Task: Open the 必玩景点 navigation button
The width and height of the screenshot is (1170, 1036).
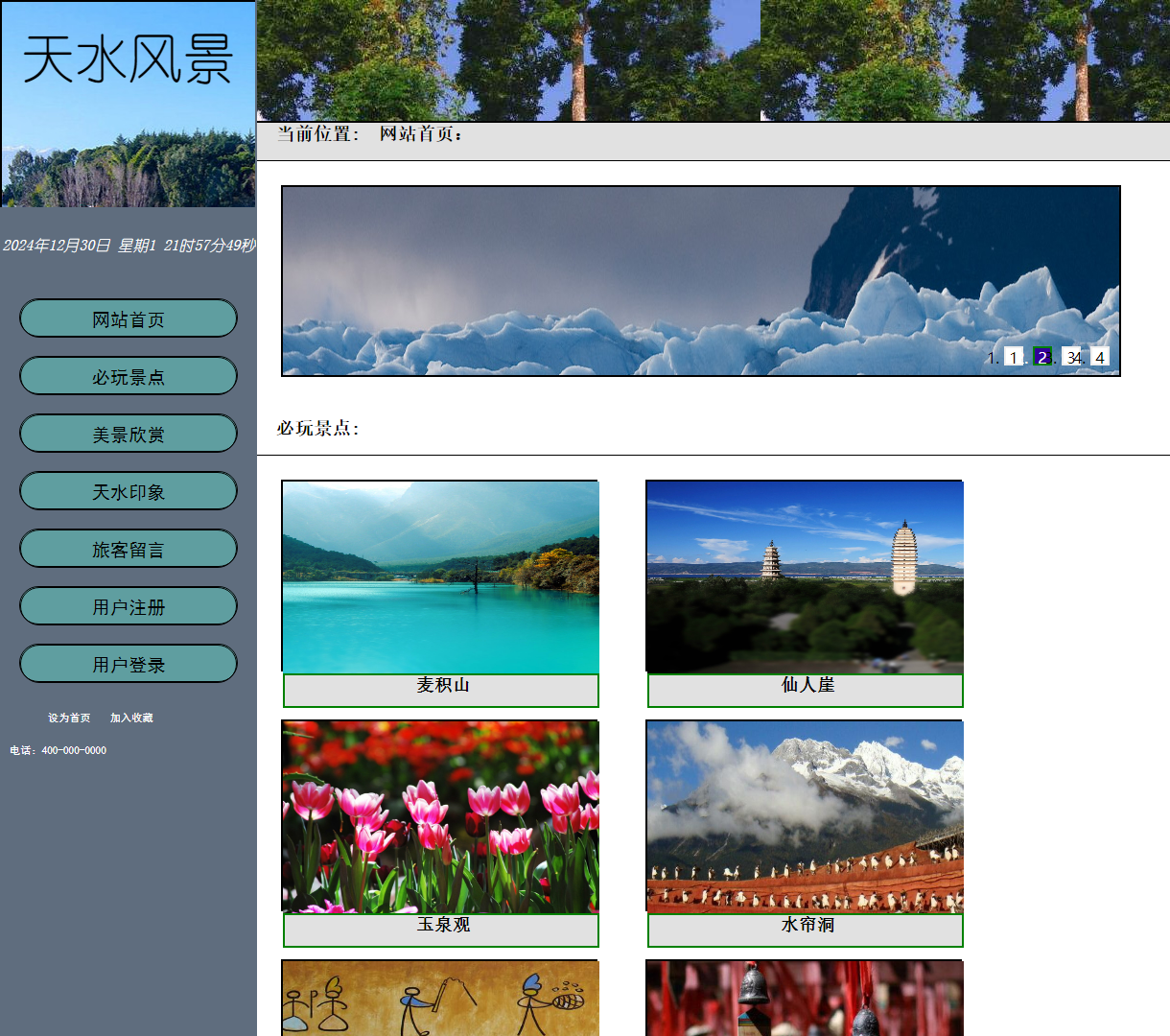Action: point(128,375)
